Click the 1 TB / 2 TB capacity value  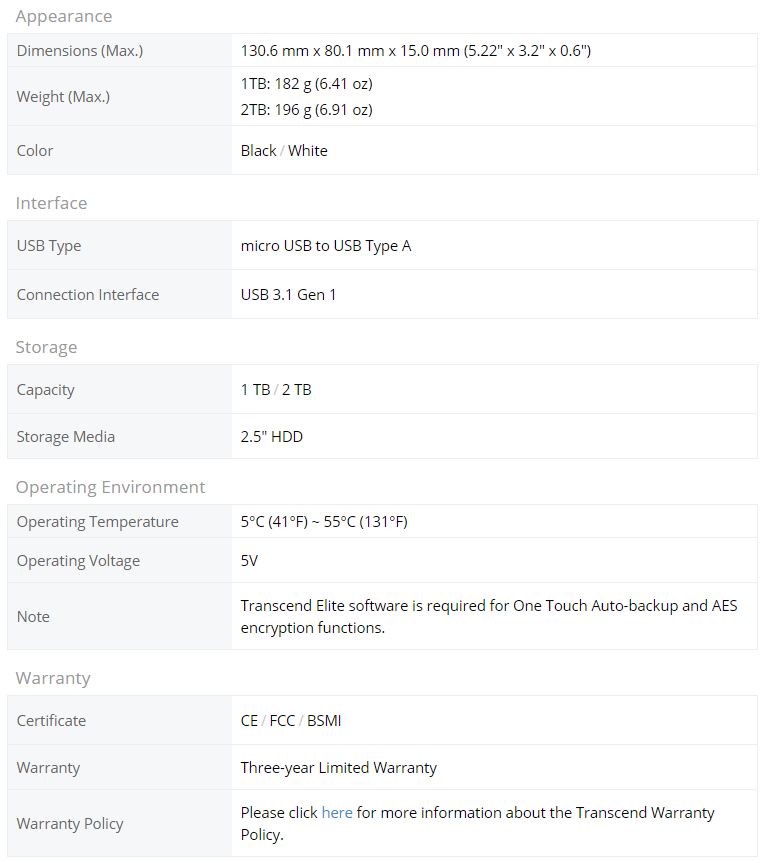(x=276, y=390)
